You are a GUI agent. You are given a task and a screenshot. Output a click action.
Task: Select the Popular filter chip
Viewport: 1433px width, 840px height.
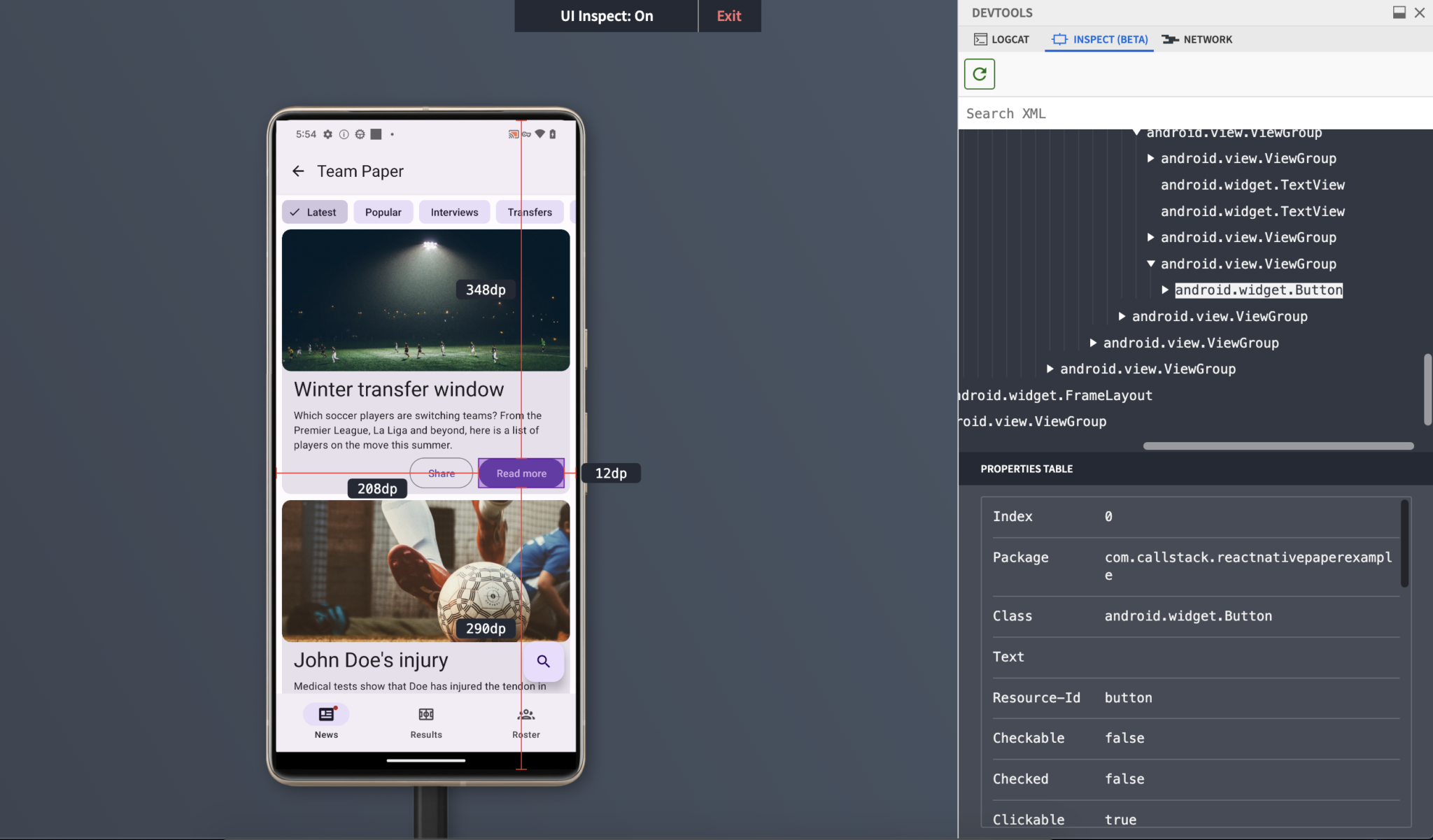tap(383, 211)
